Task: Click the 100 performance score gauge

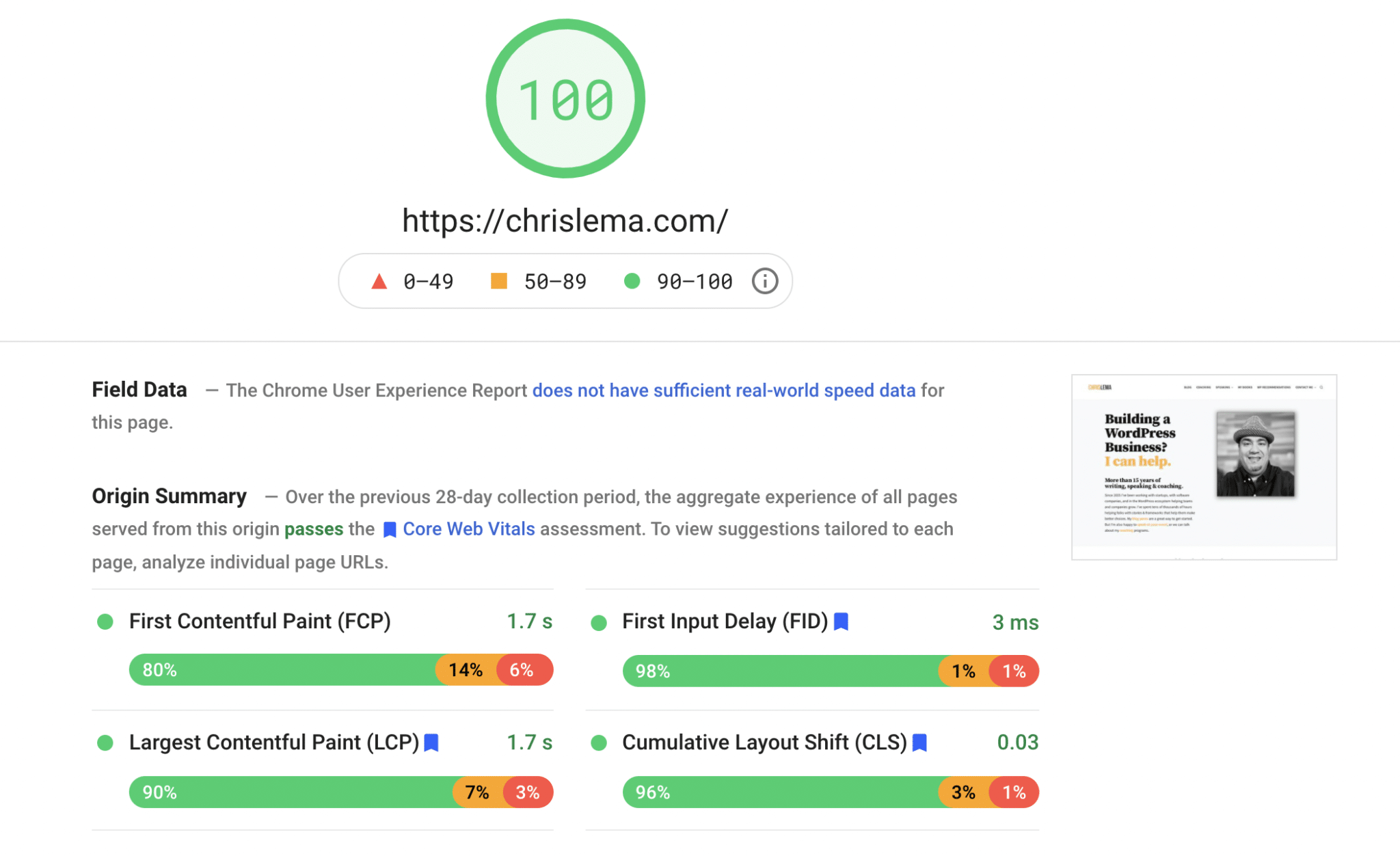Action: click(x=565, y=99)
